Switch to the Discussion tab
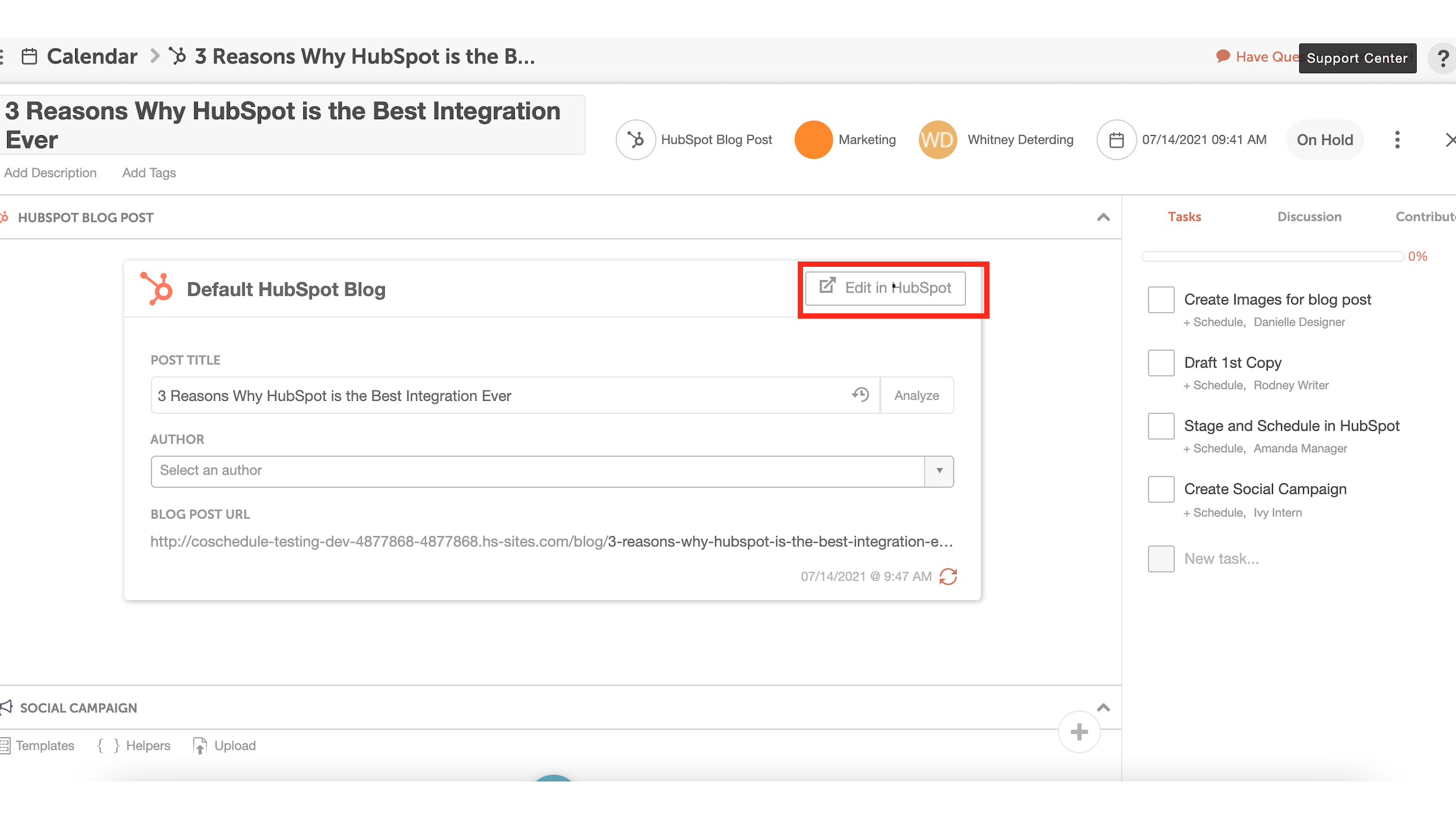 point(1309,216)
